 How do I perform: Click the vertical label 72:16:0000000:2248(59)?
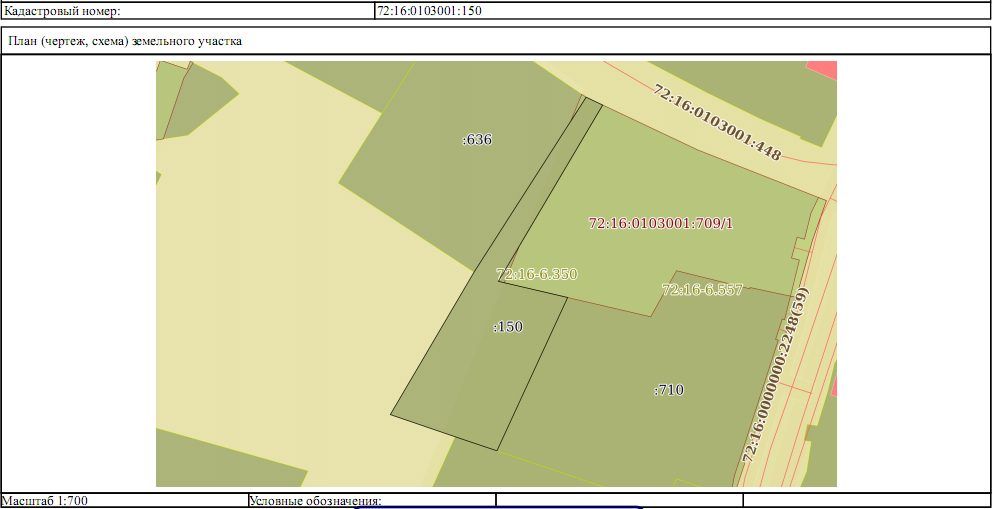click(776, 375)
